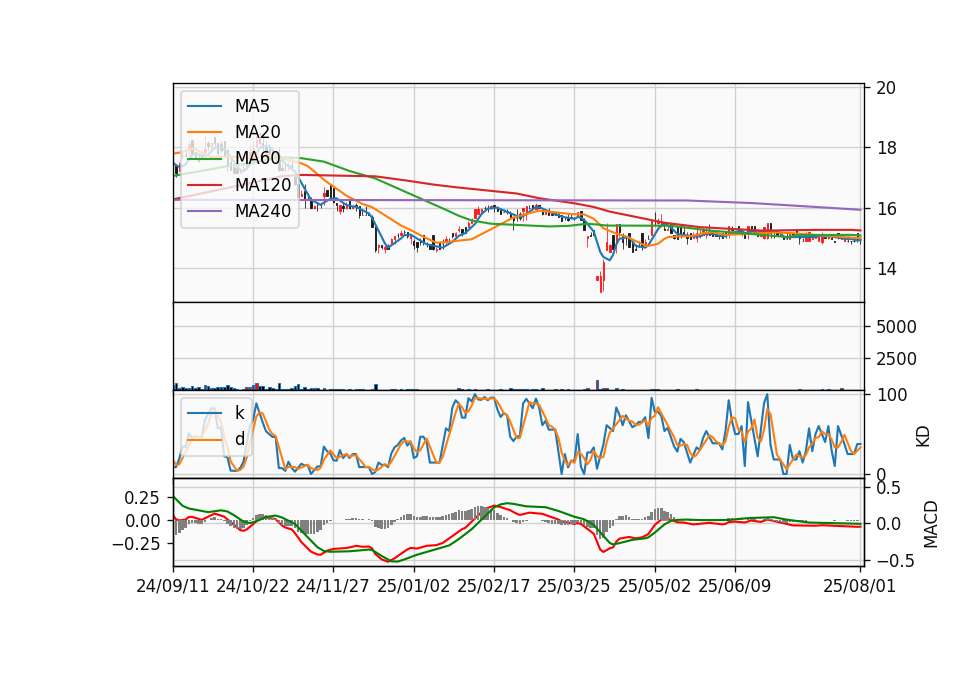Click the 25/01/02 date label
This screenshot has height=690, width=960.
(413, 586)
